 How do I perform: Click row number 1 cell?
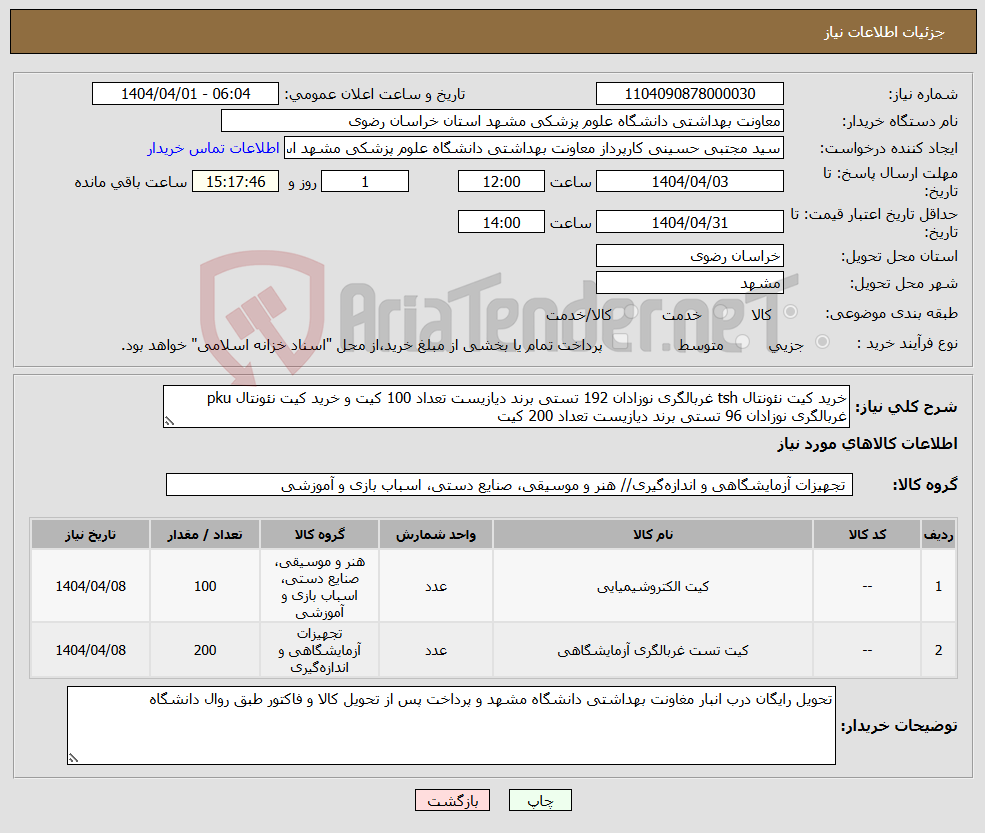pyautogui.click(x=938, y=586)
